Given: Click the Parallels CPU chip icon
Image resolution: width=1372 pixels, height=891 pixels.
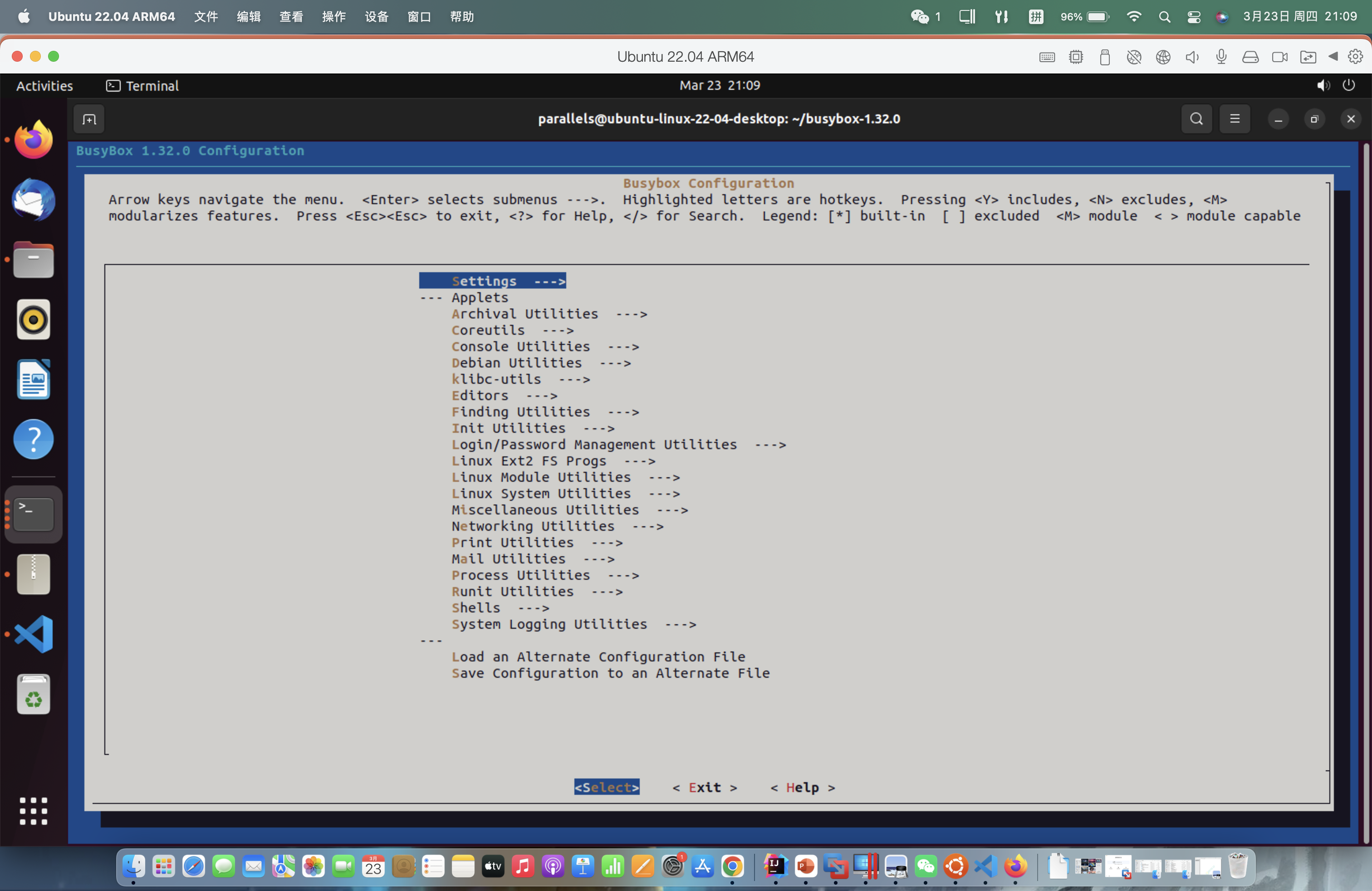Looking at the screenshot, I should [x=1076, y=56].
